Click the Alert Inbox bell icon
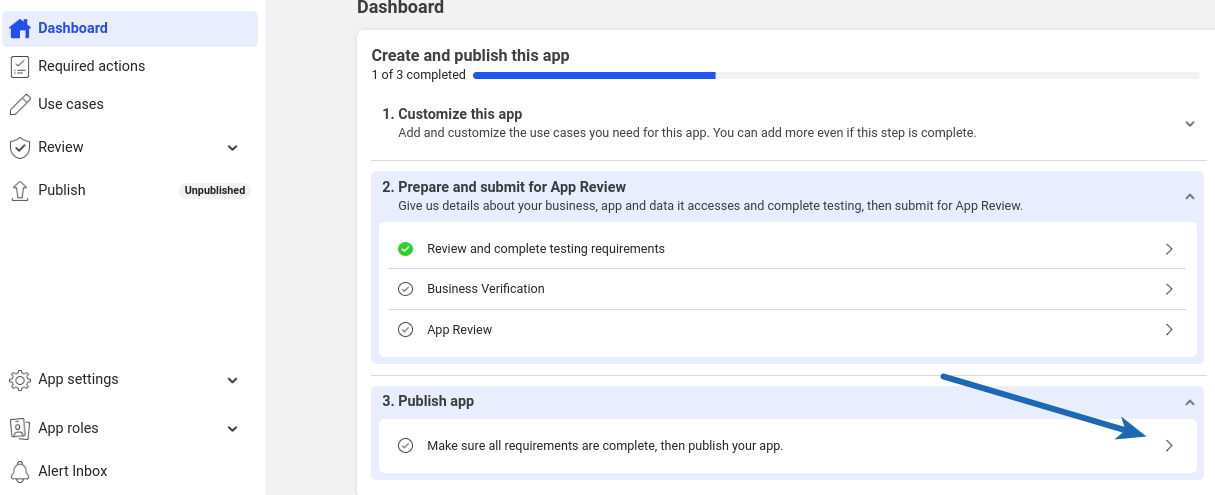Viewport: 1215px width, 495px height. (20, 471)
